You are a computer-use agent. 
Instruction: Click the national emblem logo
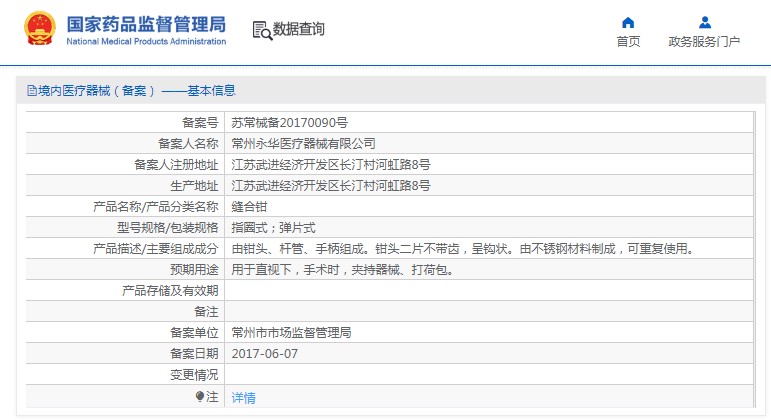(39, 29)
